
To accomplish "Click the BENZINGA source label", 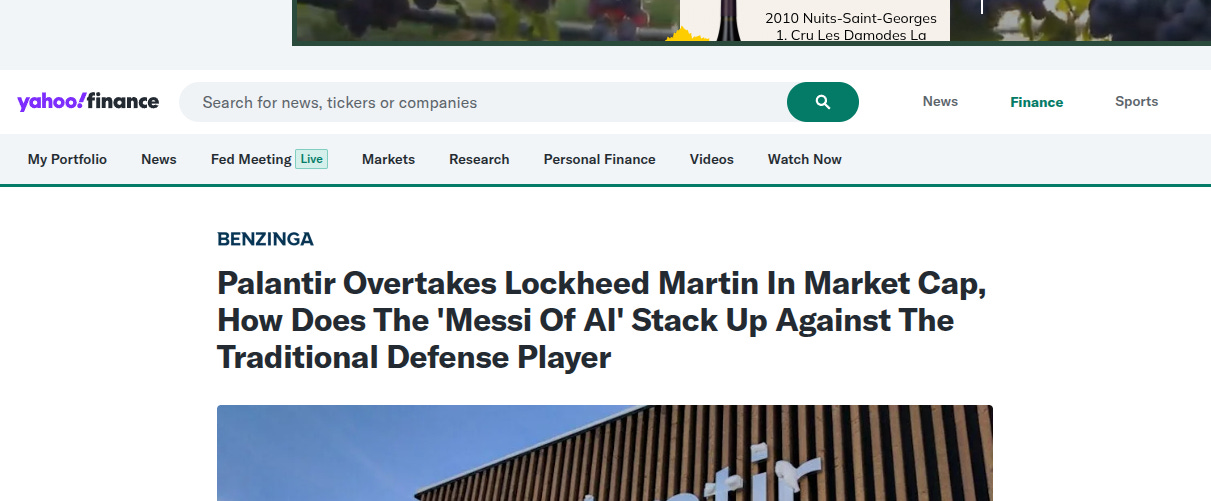I will pos(265,239).
